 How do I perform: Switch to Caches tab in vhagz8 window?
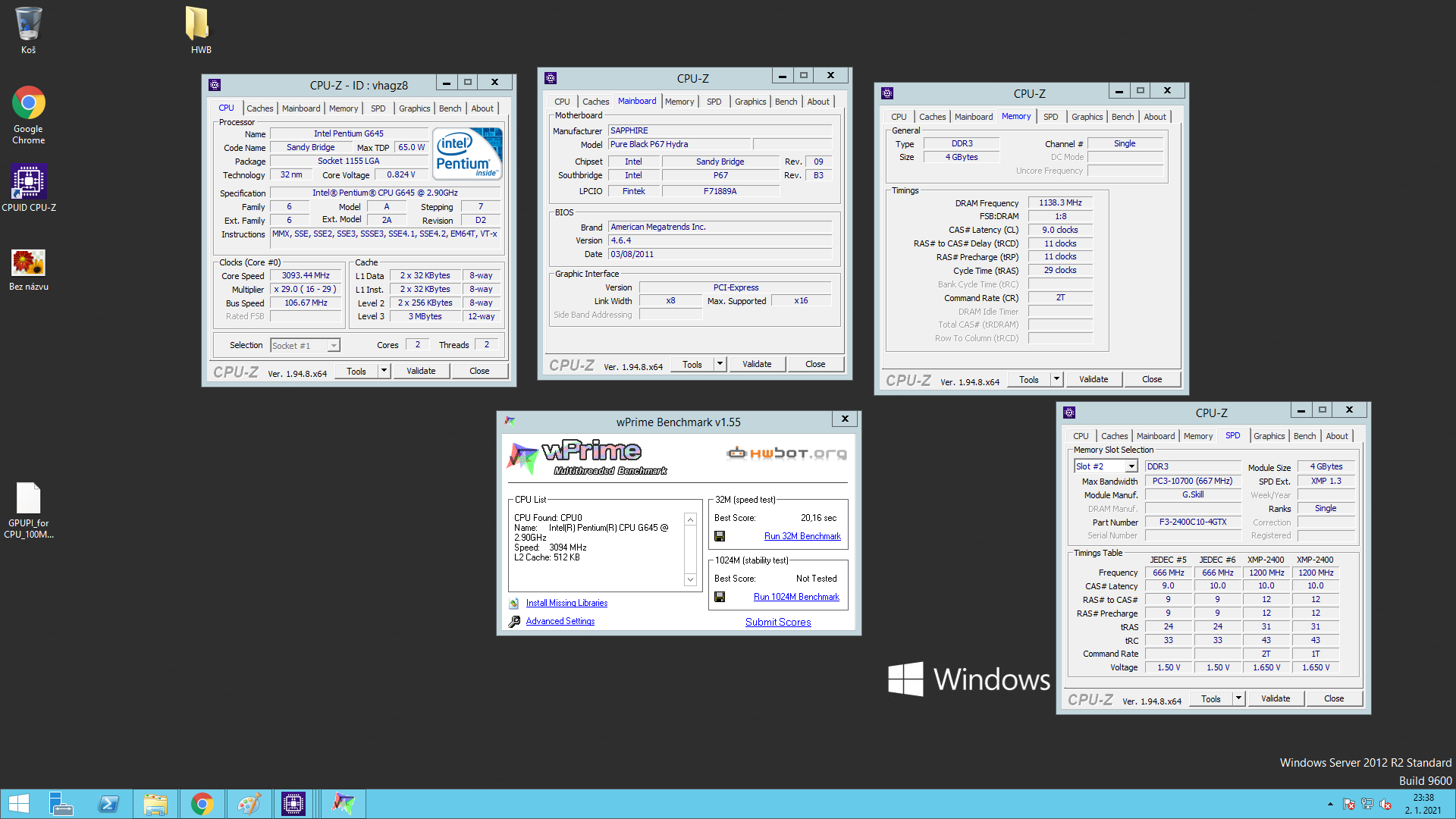pyautogui.click(x=259, y=108)
